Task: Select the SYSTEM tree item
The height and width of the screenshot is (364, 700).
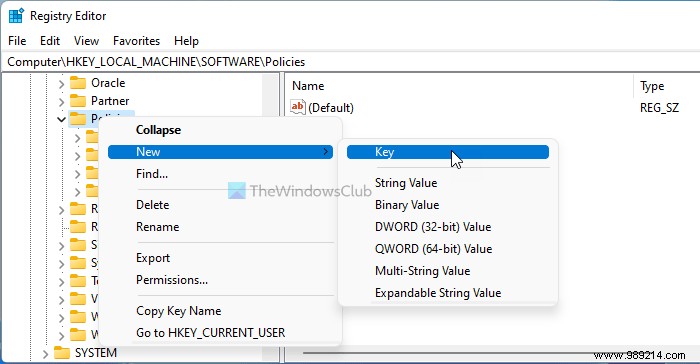Action: click(x=96, y=353)
